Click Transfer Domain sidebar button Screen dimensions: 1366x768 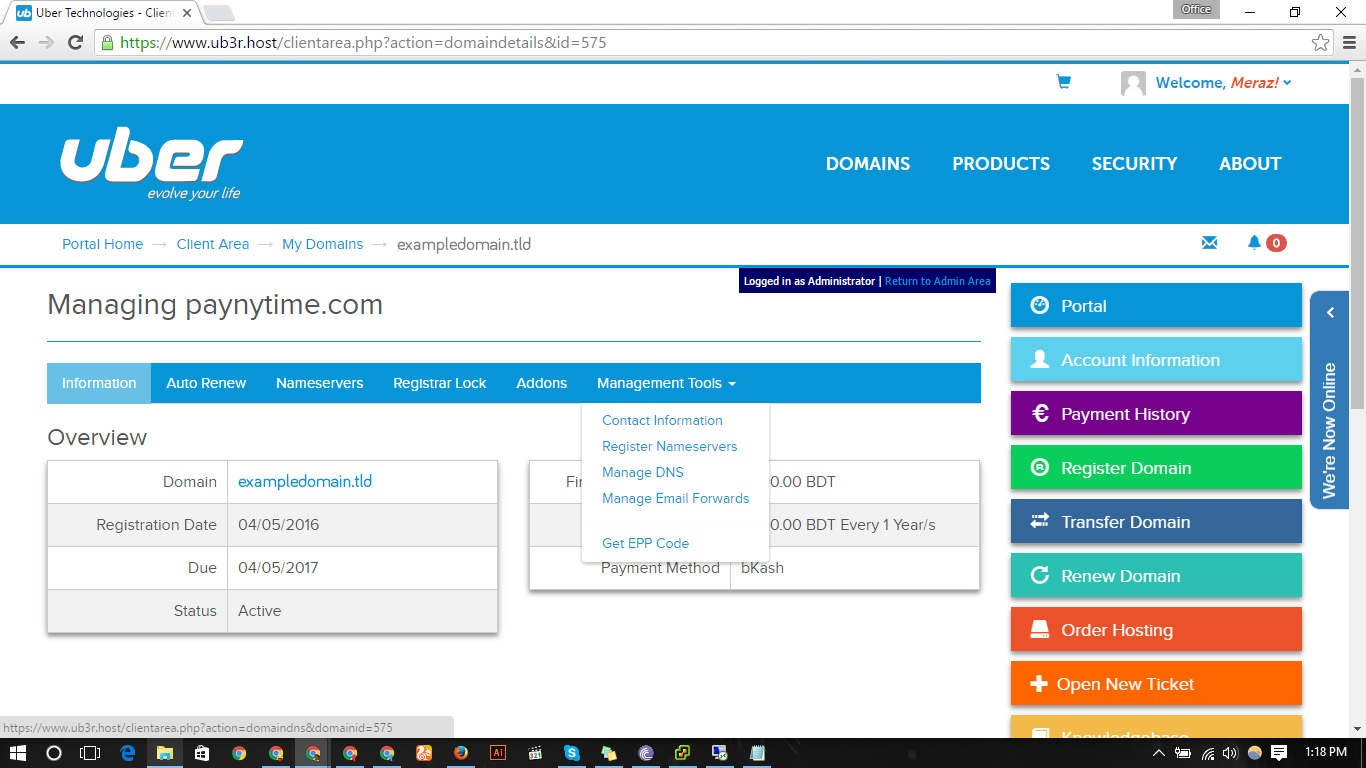[1156, 522]
